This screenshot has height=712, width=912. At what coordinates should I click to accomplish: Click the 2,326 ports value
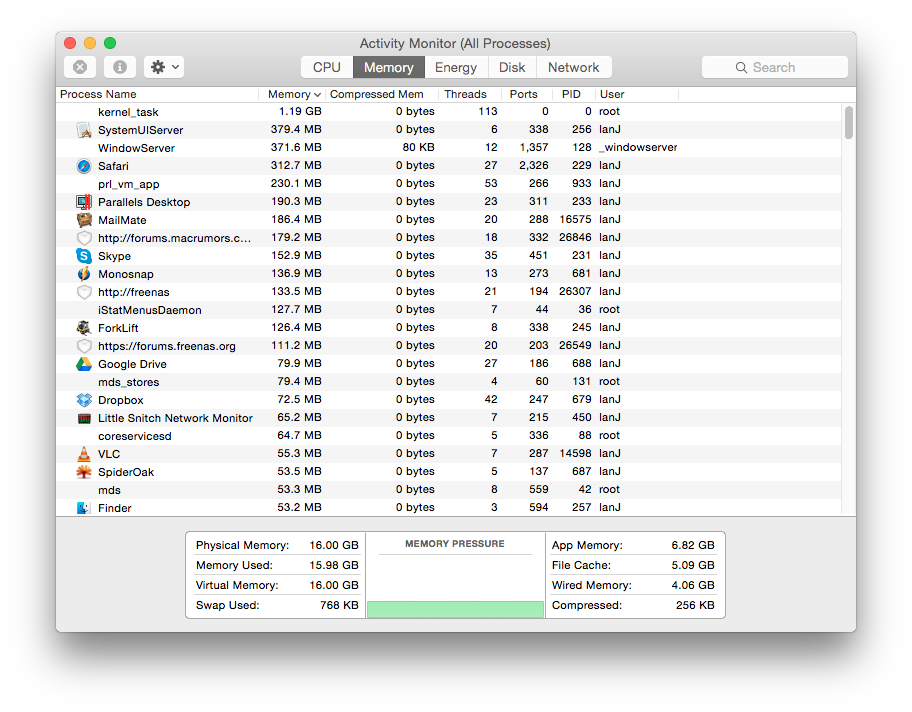[x=533, y=165]
